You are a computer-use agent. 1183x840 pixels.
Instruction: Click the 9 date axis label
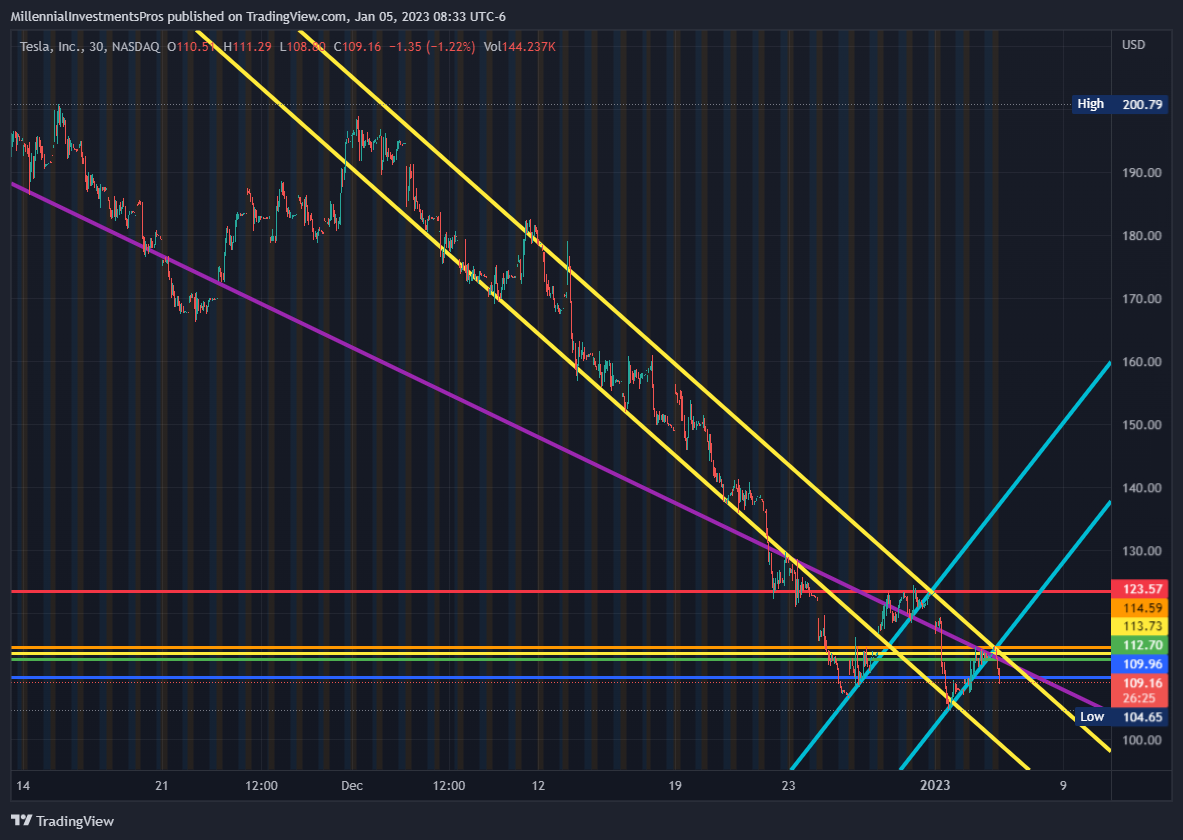point(1063,786)
